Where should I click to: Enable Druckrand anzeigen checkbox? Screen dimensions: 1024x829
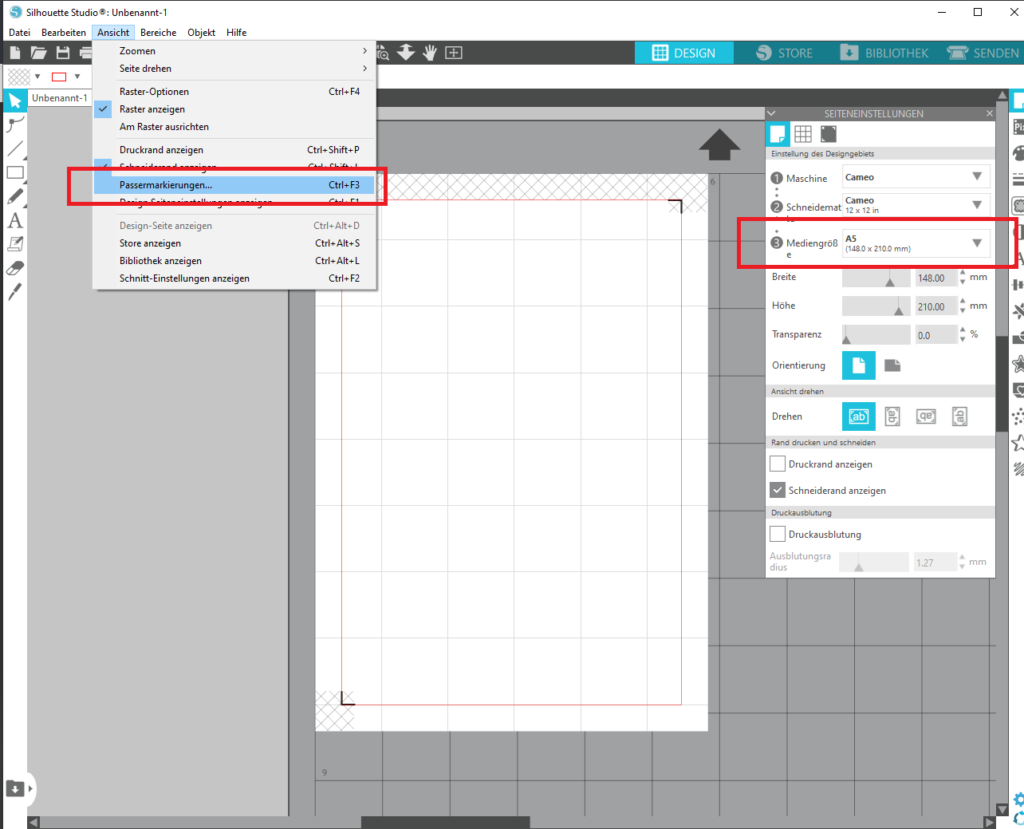click(778, 464)
